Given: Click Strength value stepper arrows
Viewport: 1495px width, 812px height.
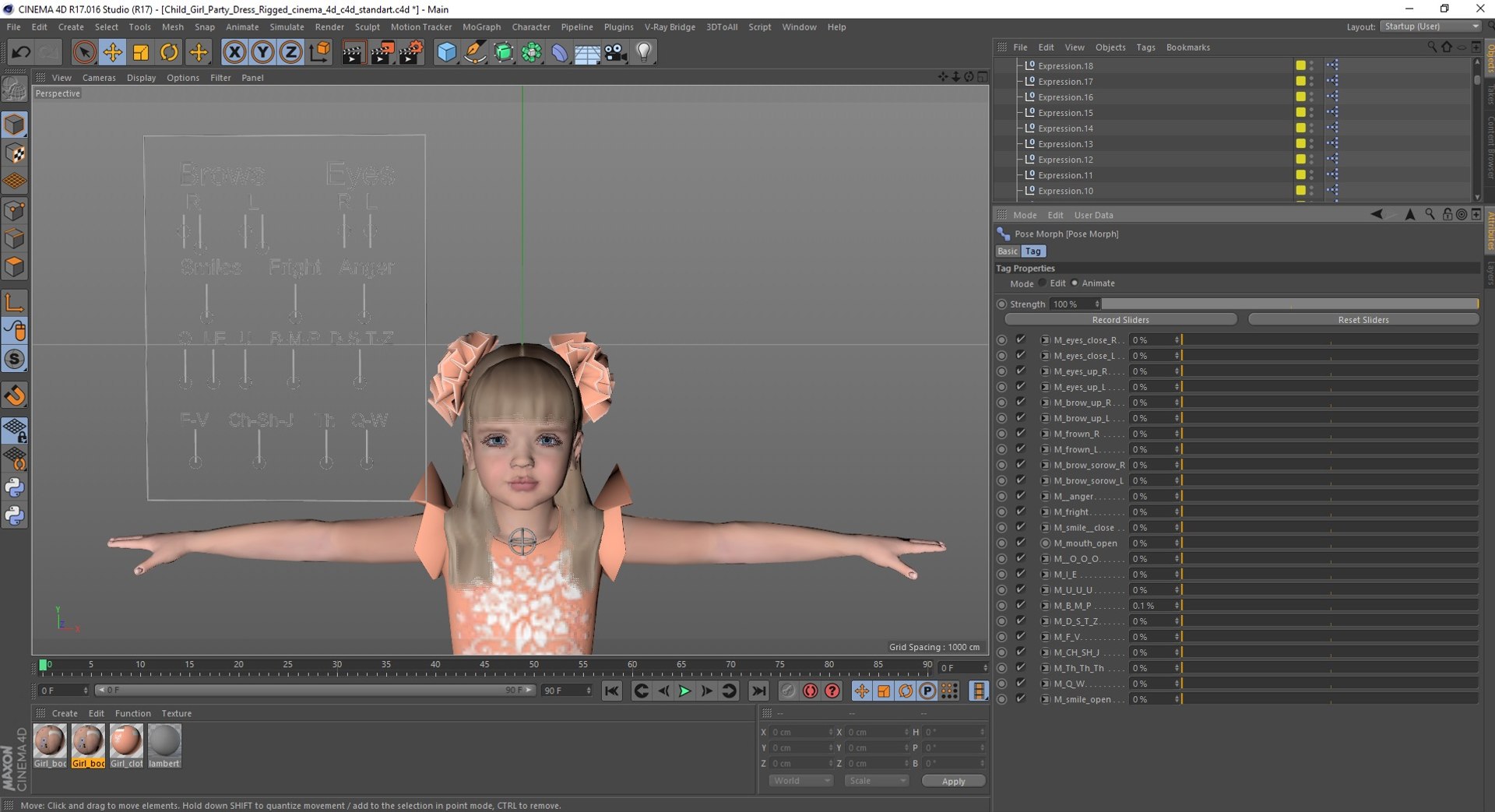Looking at the screenshot, I should pyautogui.click(x=1097, y=304).
